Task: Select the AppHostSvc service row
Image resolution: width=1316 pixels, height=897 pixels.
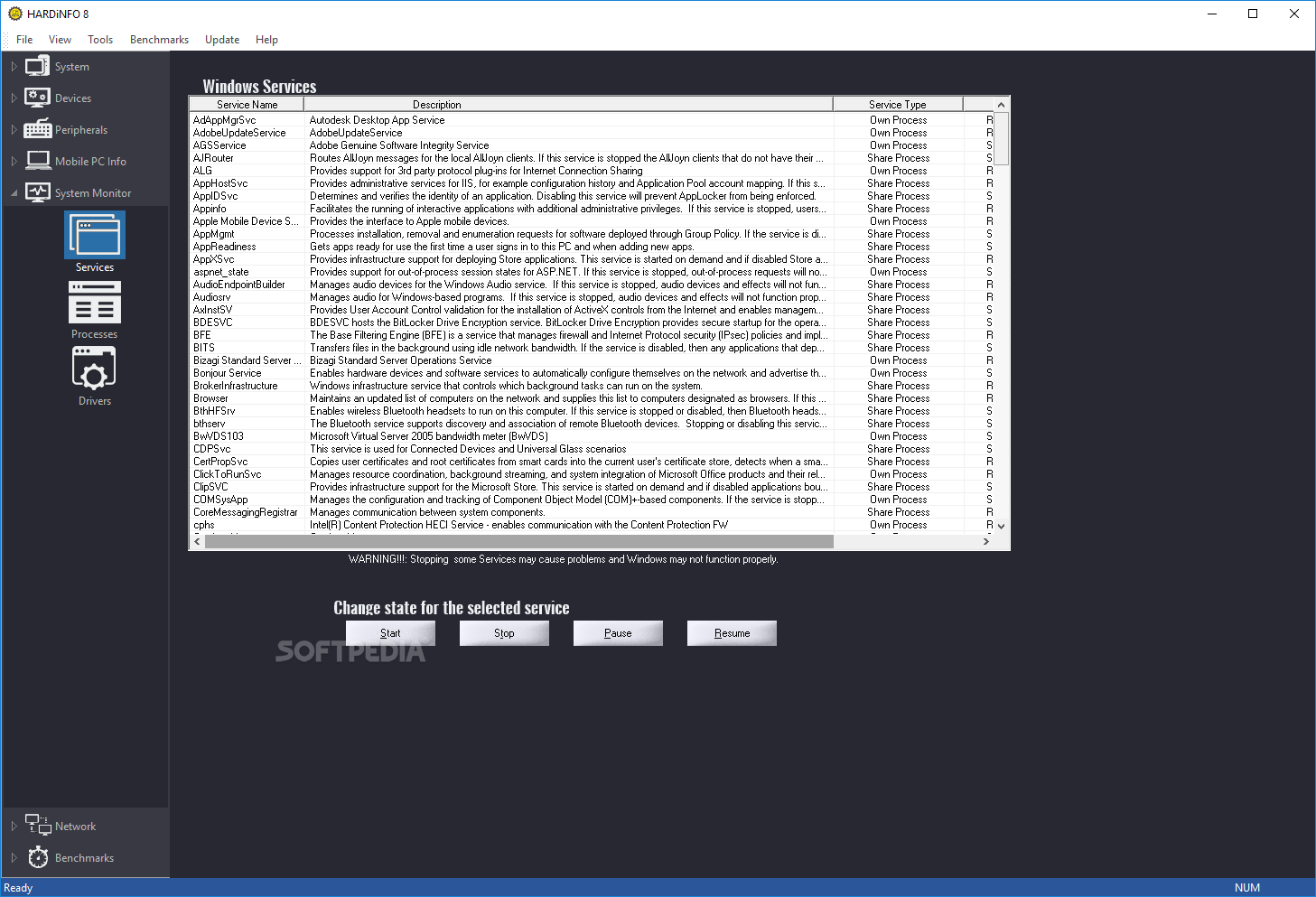Action: tap(591, 183)
